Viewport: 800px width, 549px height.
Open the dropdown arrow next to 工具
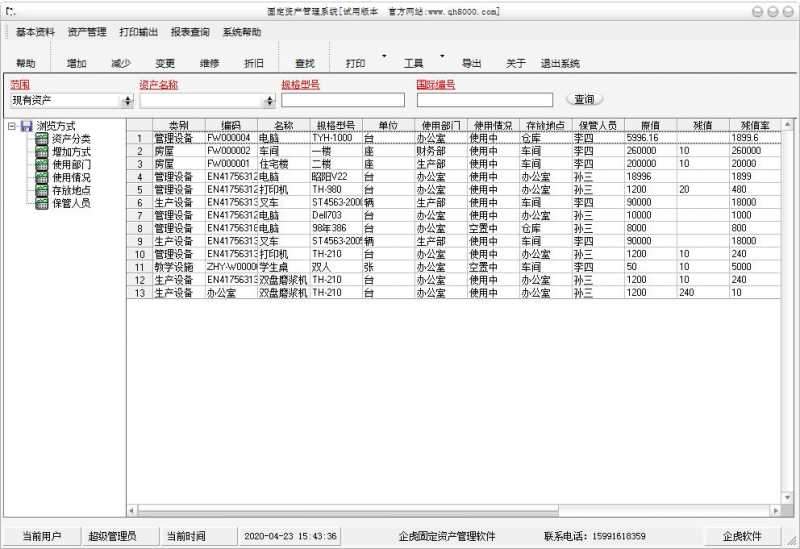pyautogui.click(x=442, y=56)
